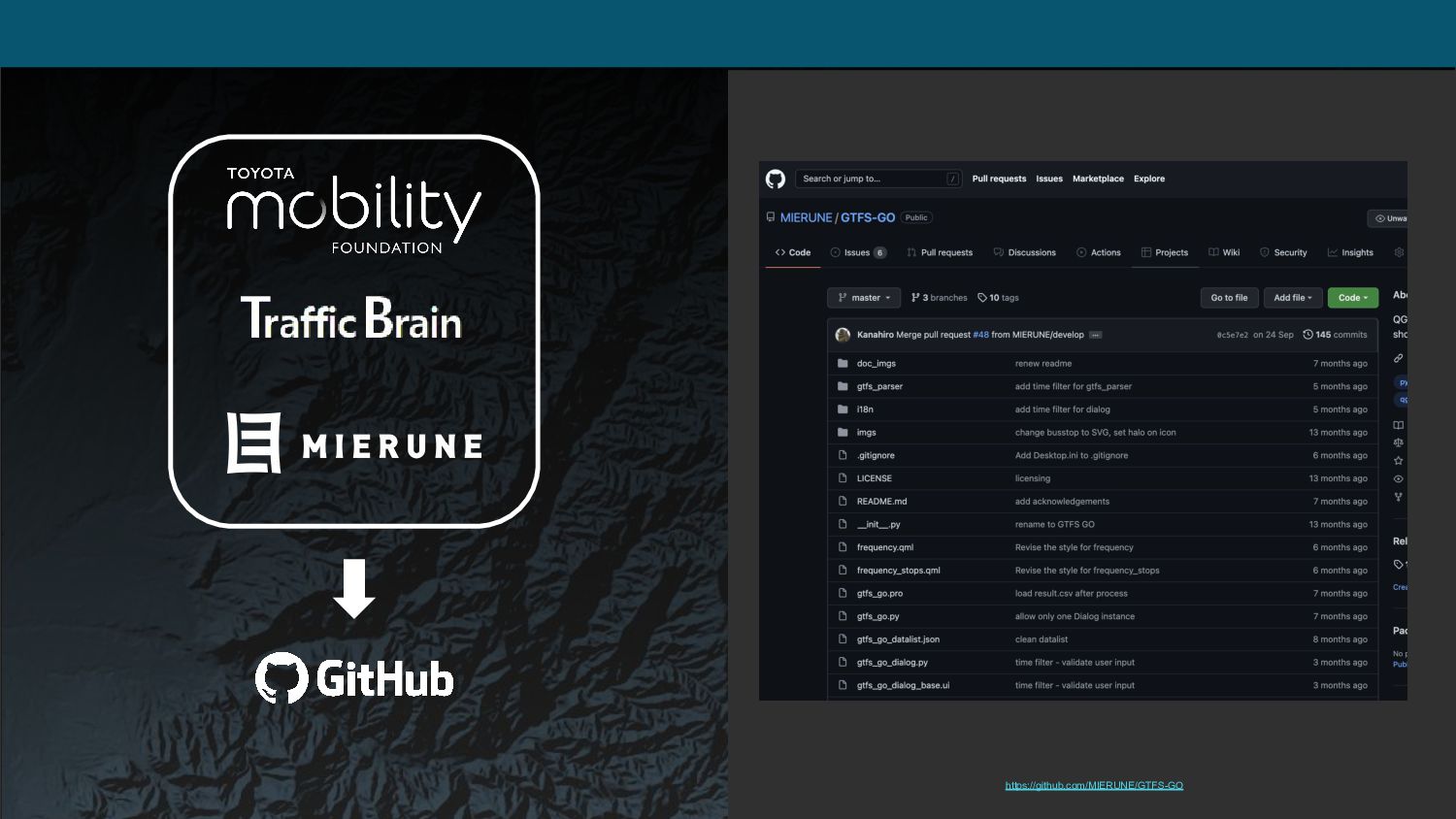Screen dimensions: 1456x819
Task: Open the README.md file
Action: tap(882, 502)
